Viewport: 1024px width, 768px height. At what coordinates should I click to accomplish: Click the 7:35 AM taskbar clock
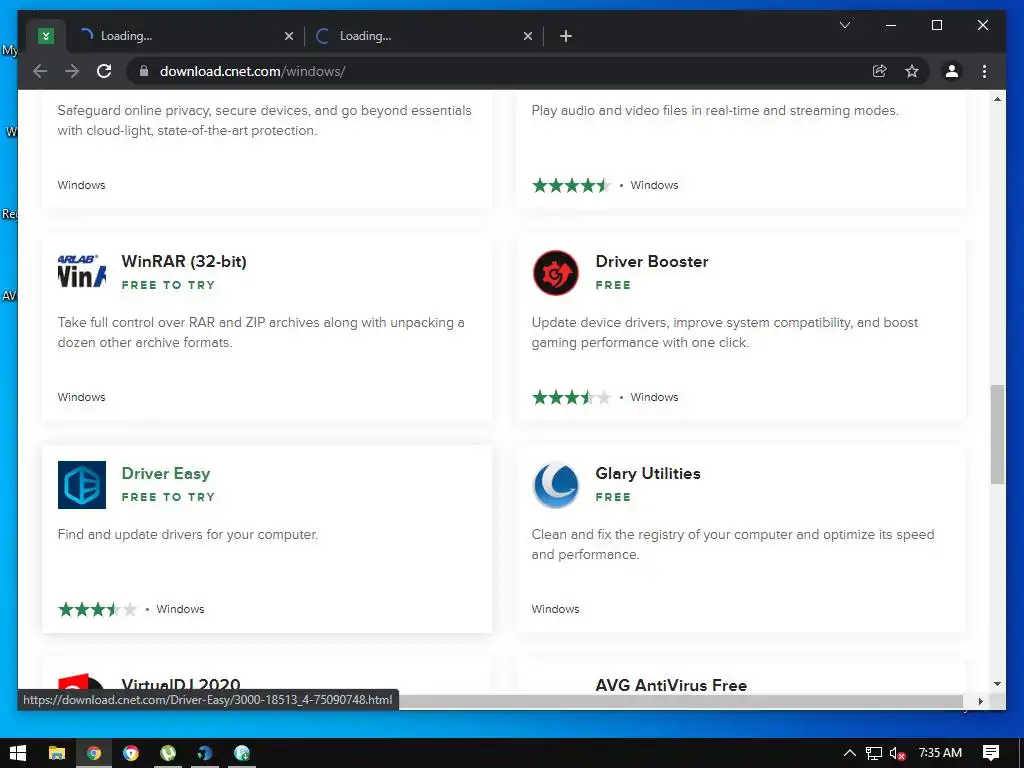coord(940,753)
